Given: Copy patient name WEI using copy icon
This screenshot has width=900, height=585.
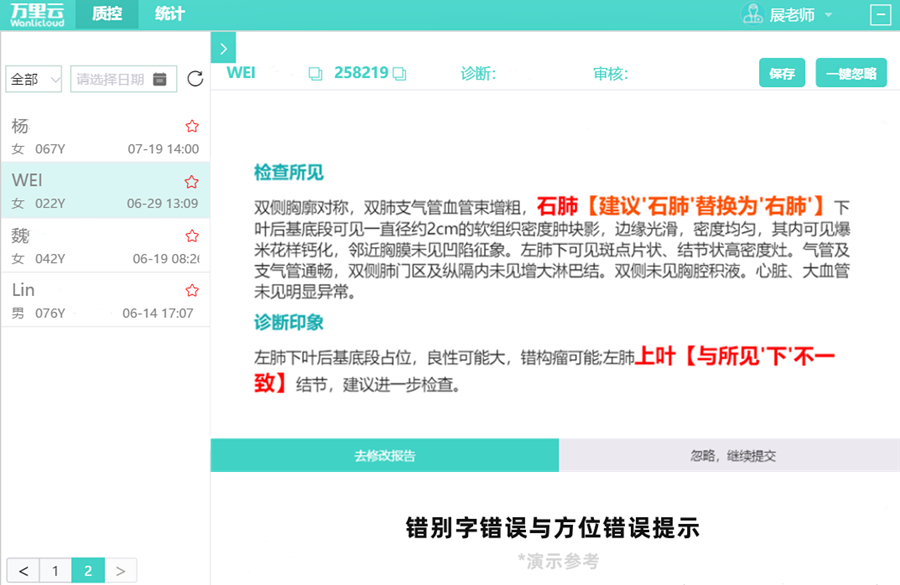Looking at the screenshot, I should pos(315,73).
